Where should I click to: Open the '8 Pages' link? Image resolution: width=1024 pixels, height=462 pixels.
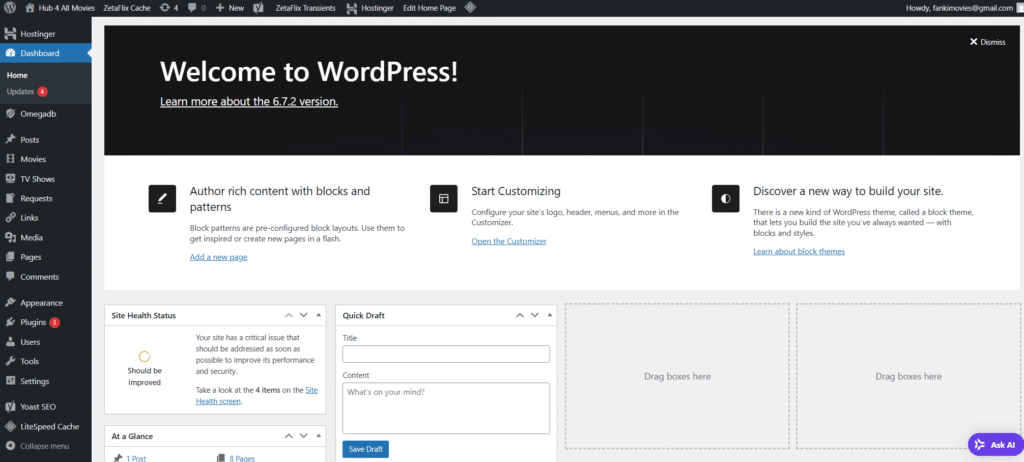coord(242,458)
